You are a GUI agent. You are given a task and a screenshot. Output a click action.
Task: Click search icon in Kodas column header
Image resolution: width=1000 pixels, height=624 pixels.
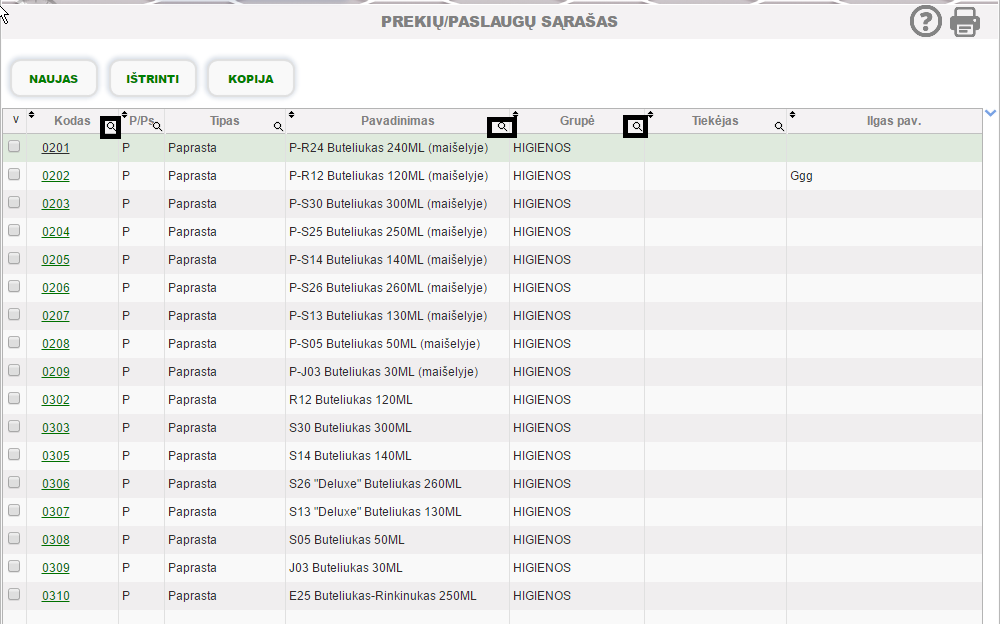(111, 127)
